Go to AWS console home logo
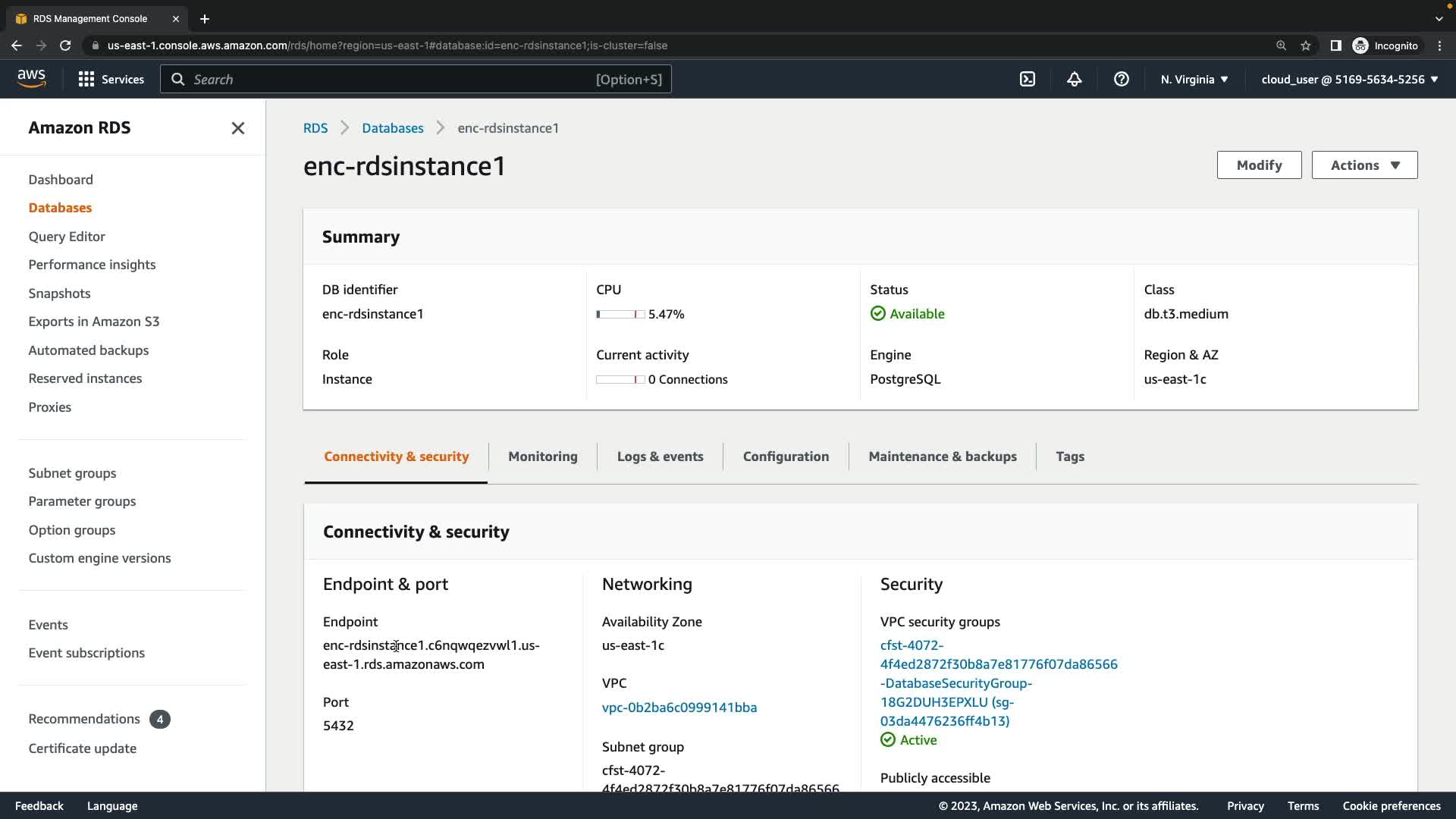The width and height of the screenshot is (1456, 819). click(x=31, y=79)
